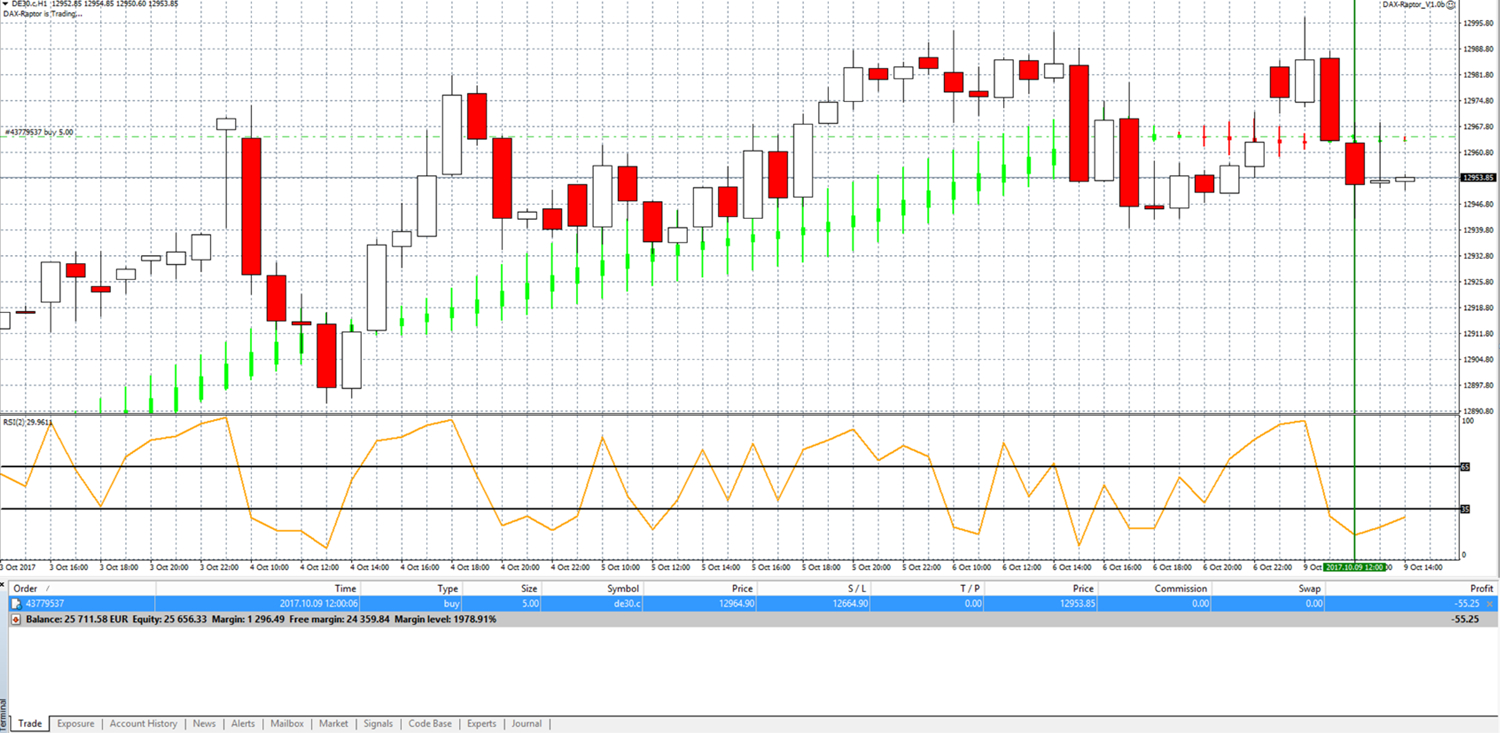Click the current price tag 12953.85 on price axis
The width and height of the screenshot is (1500, 733).
pyautogui.click(x=1478, y=177)
